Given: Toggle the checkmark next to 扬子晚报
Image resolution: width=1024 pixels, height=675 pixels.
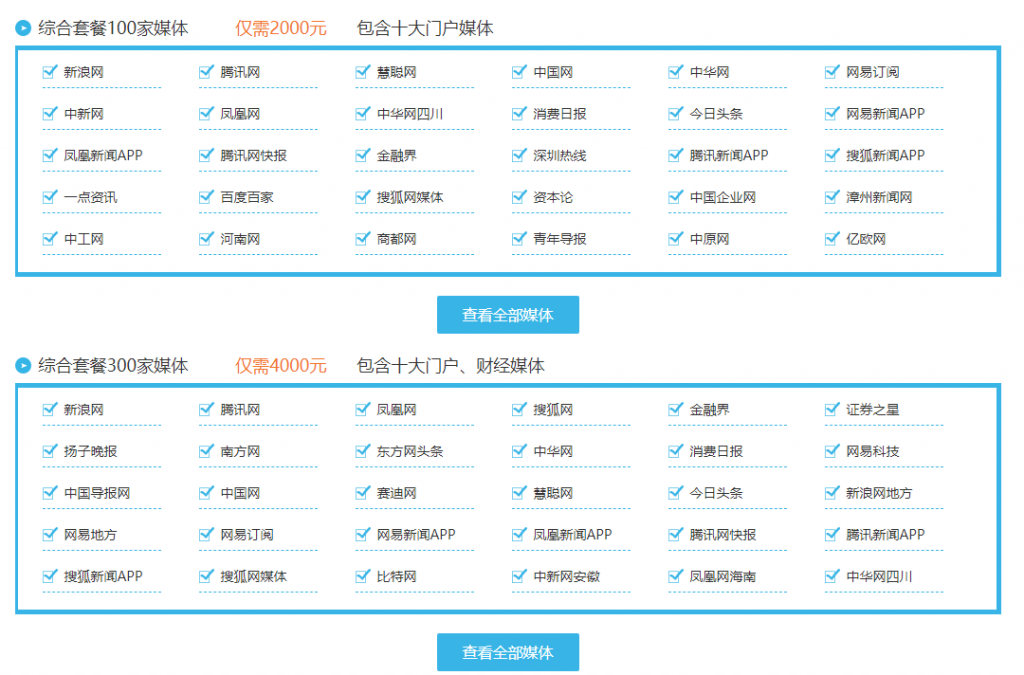Looking at the screenshot, I should (x=50, y=451).
